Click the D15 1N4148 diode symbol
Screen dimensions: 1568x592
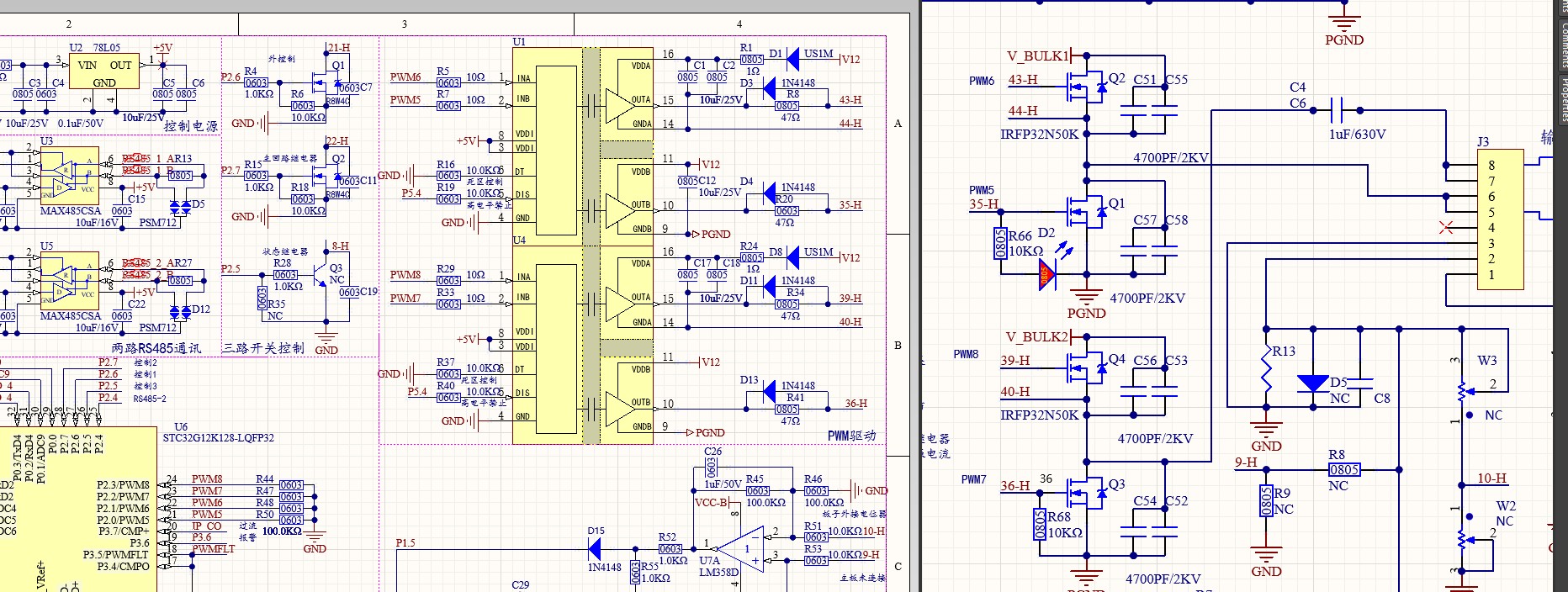(595, 549)
